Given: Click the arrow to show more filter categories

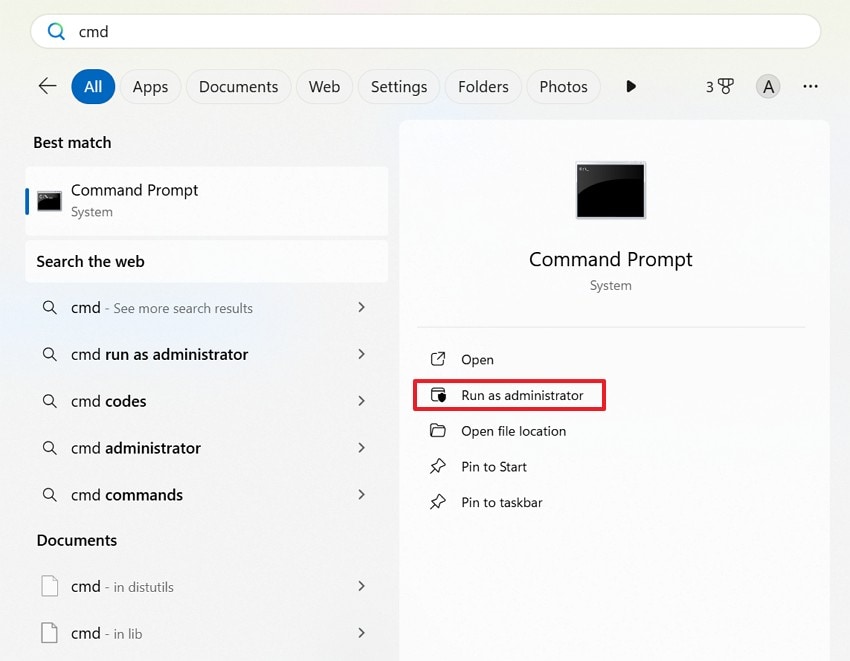Looking at the screenshot, I should (x=631, y=86).
